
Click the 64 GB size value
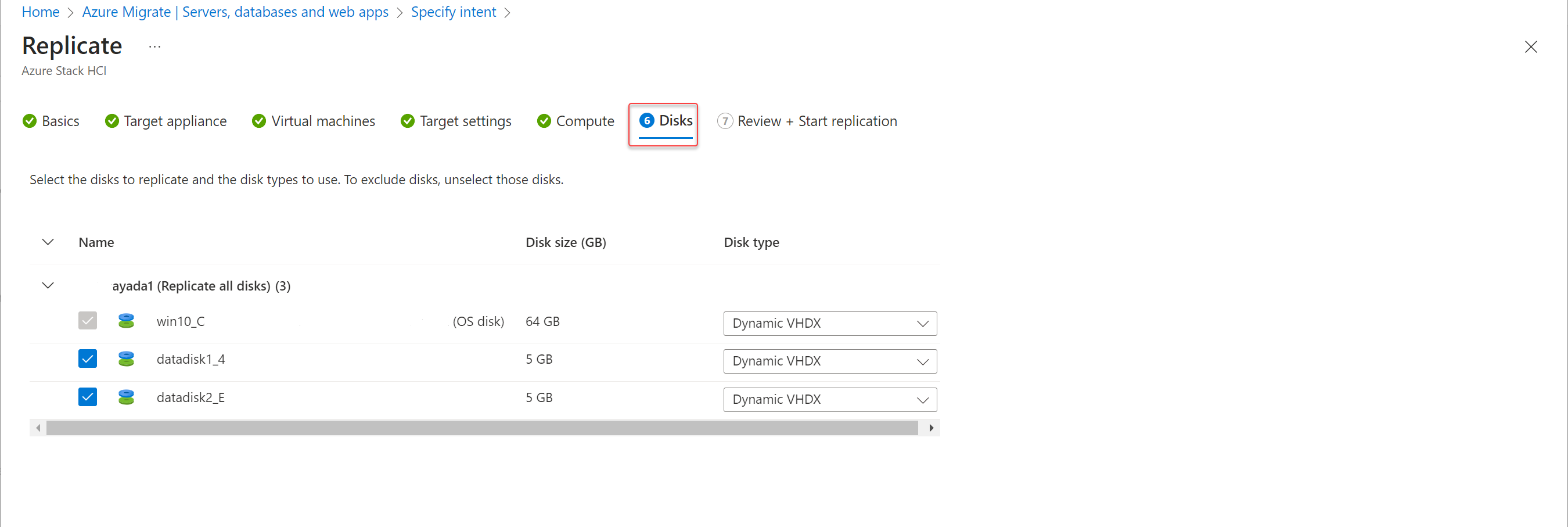tap(542, 321)
